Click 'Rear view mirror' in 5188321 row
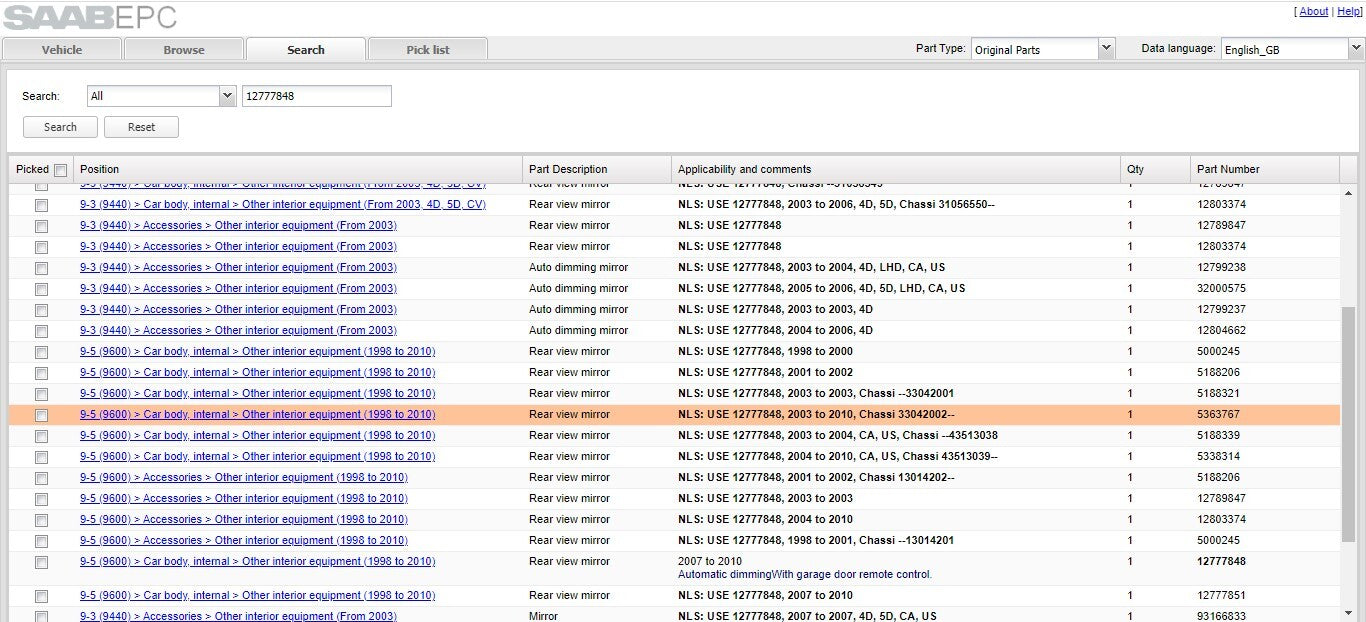The width and height of the screenshot is (1366, 622). [569, 393]
